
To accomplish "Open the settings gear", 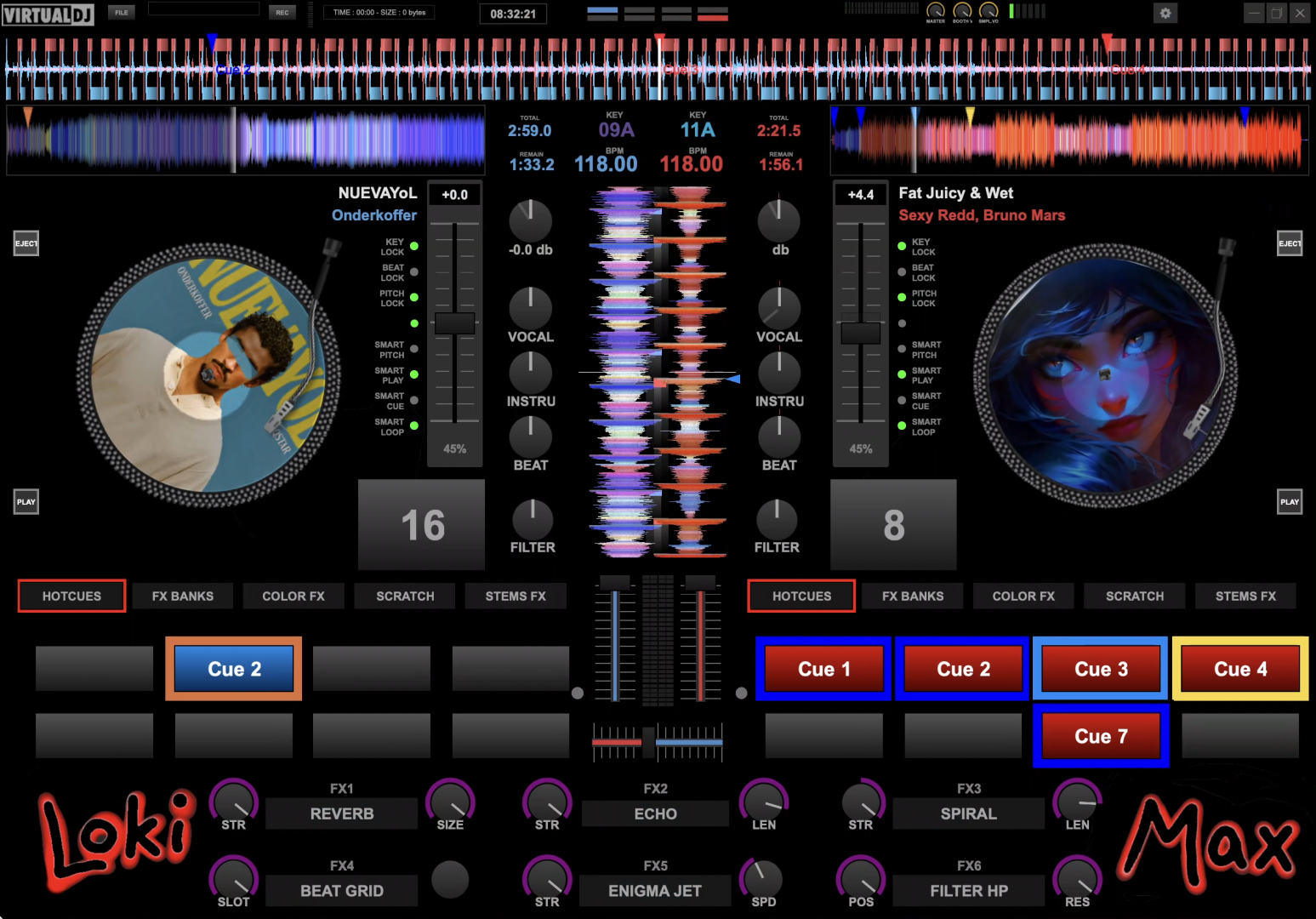I will click(1165, 13).
